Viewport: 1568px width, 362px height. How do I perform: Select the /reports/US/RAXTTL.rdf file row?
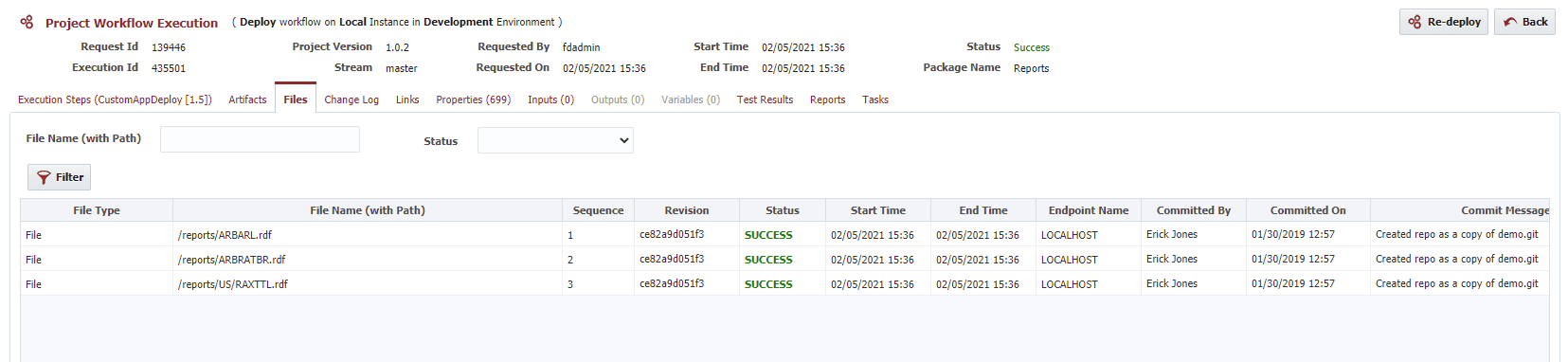784,283
